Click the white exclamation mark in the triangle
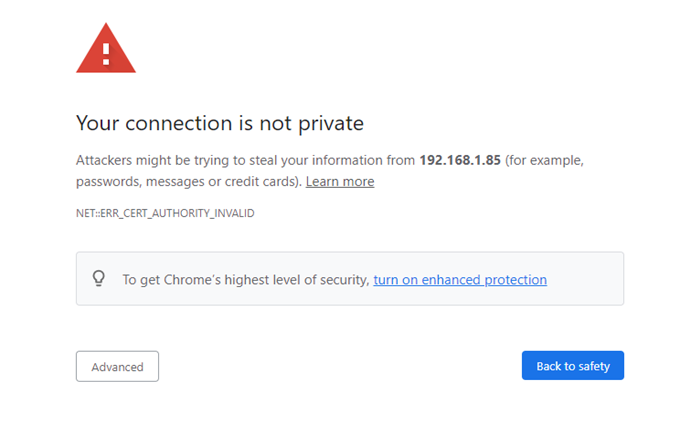 (x=106, y=54)
